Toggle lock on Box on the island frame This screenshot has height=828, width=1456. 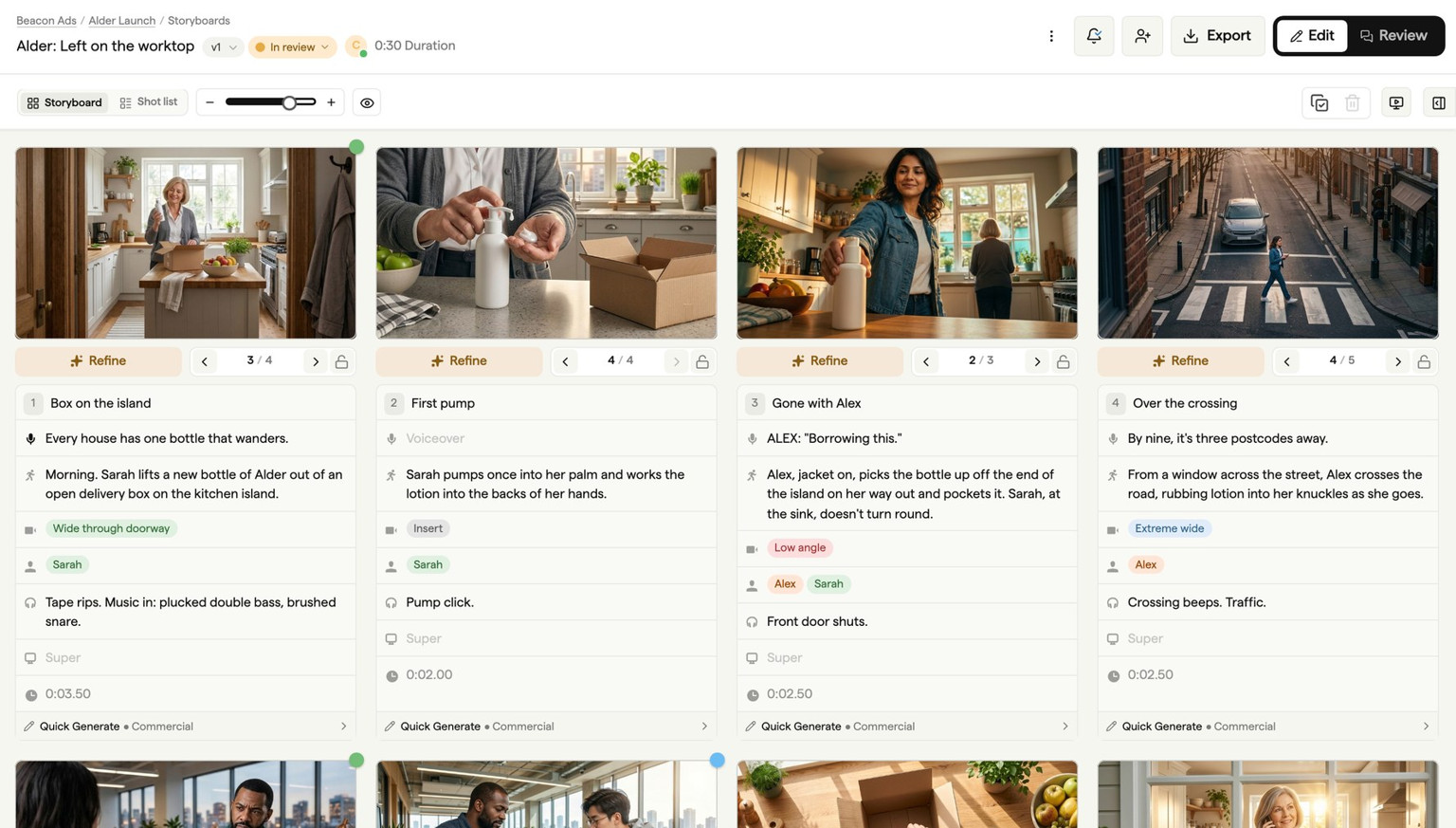(342, 361)
